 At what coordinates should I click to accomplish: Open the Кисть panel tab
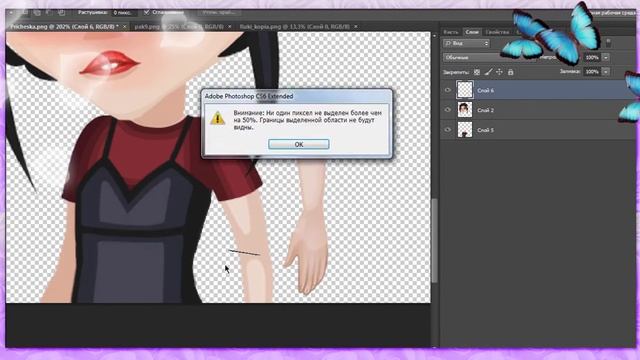[451, 32]
